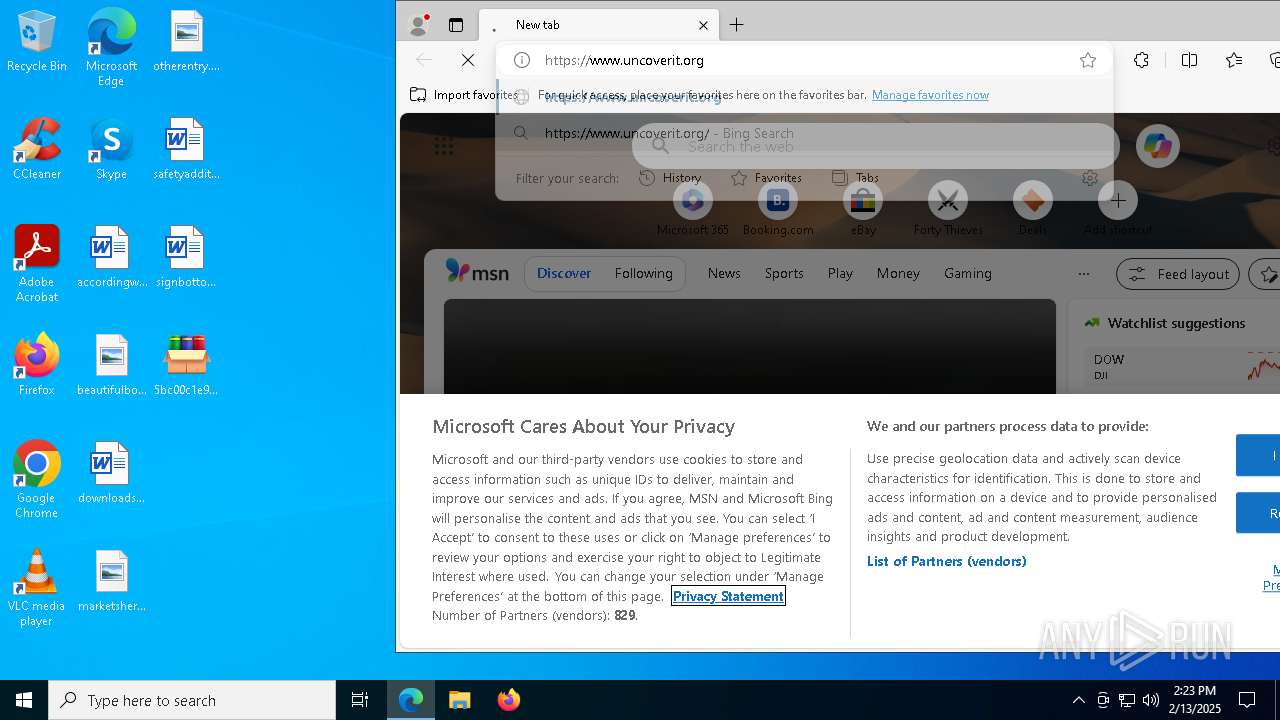Switch to the Following feed tab
Screen dimensions: 1280x720
[644, 273]
